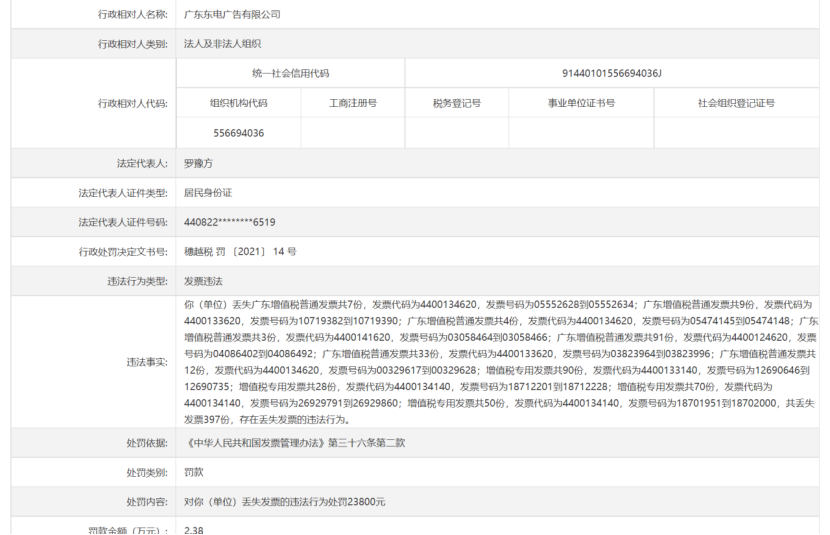Select the penalty content mentioning 23800元

[x=285, y=502]
